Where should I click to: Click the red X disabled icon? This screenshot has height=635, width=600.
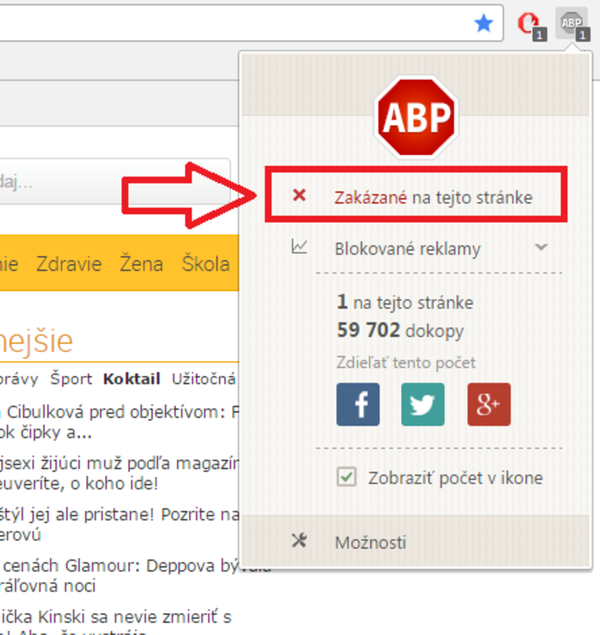pyautogui.click(x=299, y=195)
